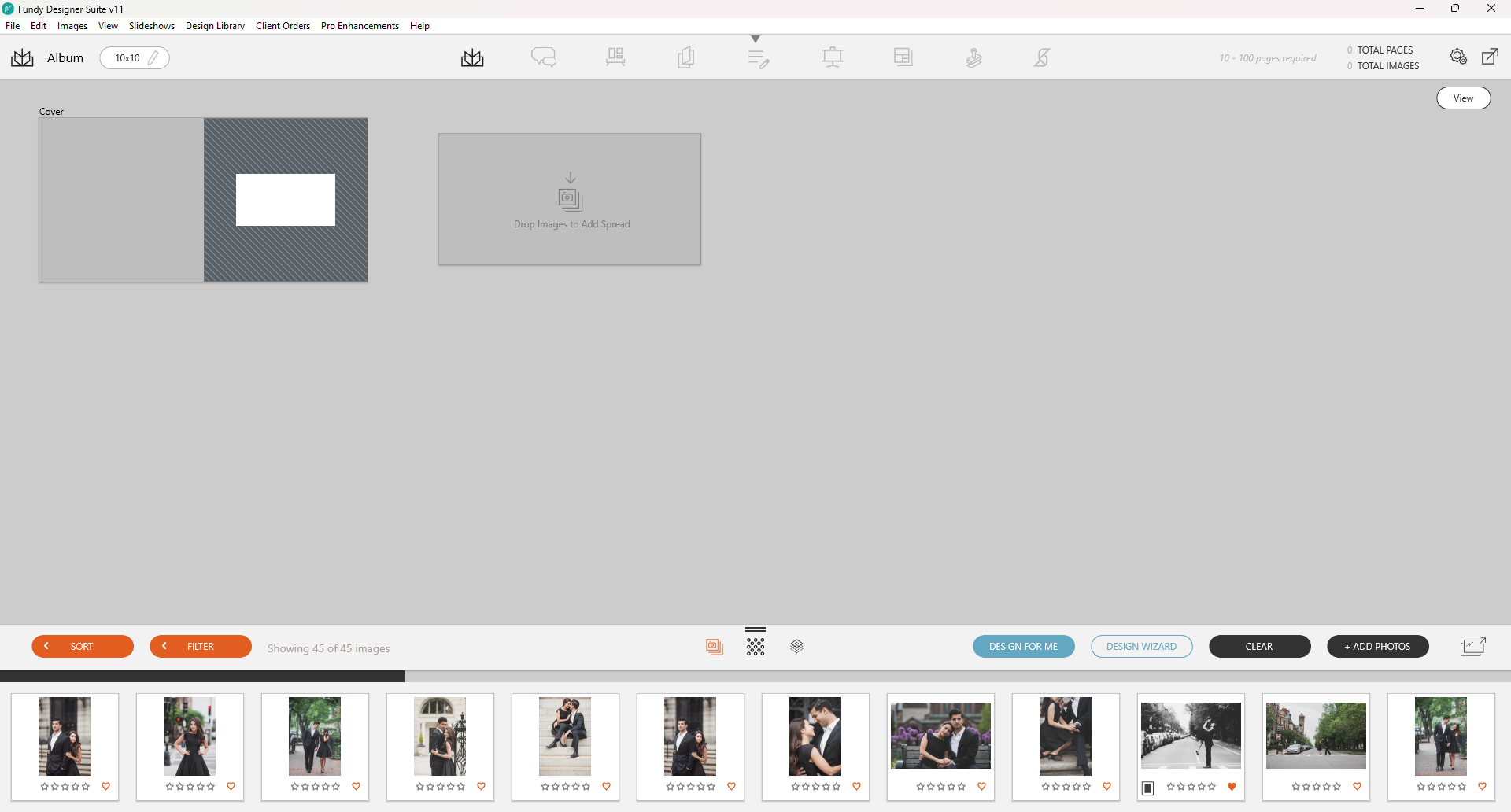Viewport: 1511px width, 812px height.
Task: Select the speech bubble proofing icon
Action: 544,57
